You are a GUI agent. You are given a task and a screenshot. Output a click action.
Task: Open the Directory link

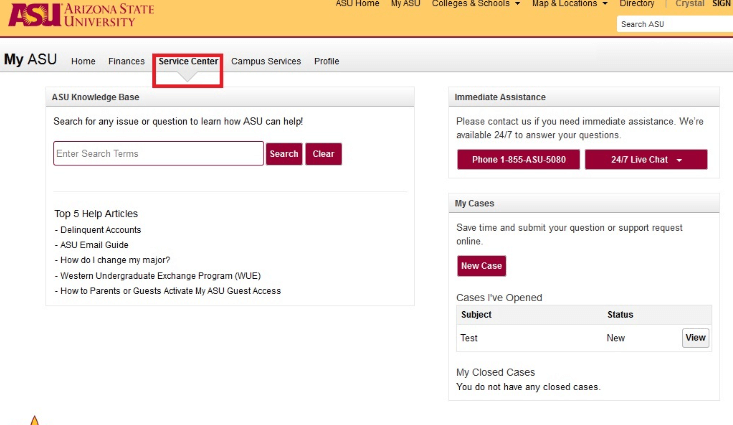pos(636,4)
